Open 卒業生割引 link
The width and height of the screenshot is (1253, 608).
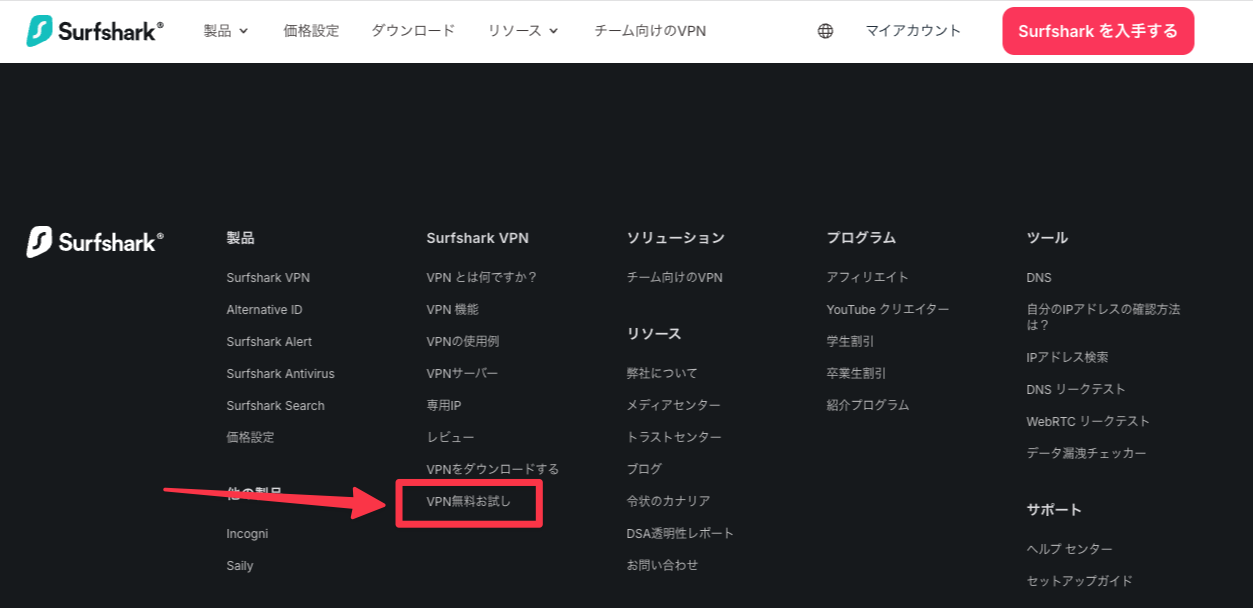click(x=856, y=373)
